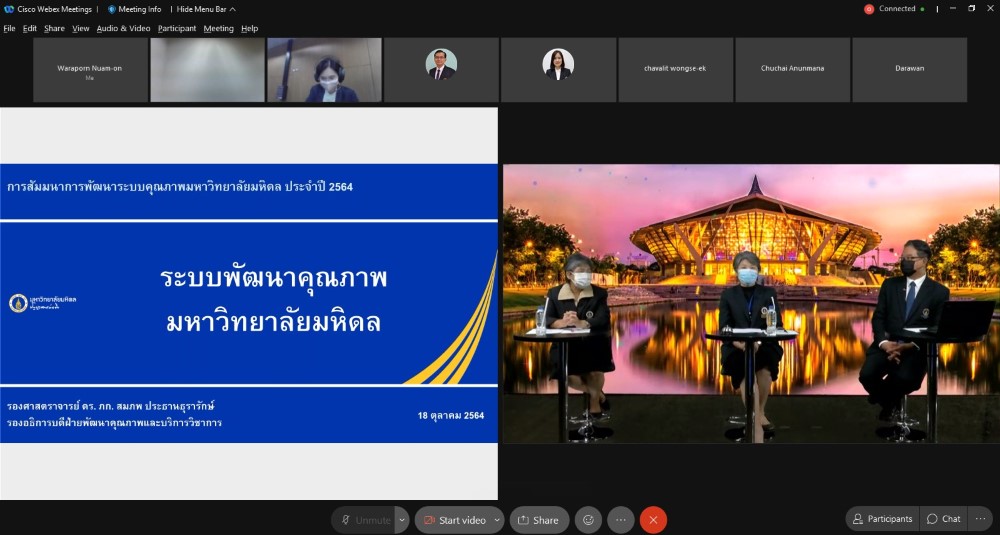Image resolution: width=1000 pixels, height=535 pixels.
Task: Toggle the Participants panel
Action: (882, 519)
